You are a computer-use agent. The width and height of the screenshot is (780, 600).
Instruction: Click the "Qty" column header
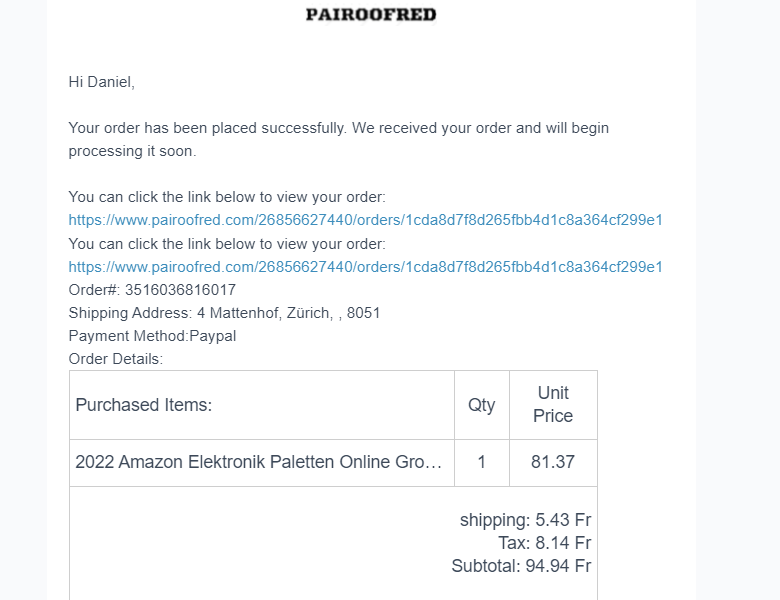tap(482, 405)
